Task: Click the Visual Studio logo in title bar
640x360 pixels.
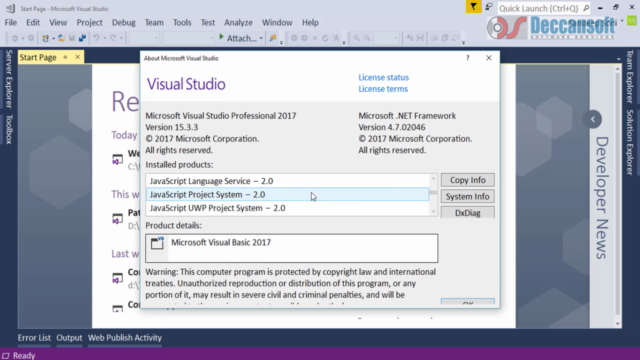Action: pyautogui.click(x=10, y=8)
